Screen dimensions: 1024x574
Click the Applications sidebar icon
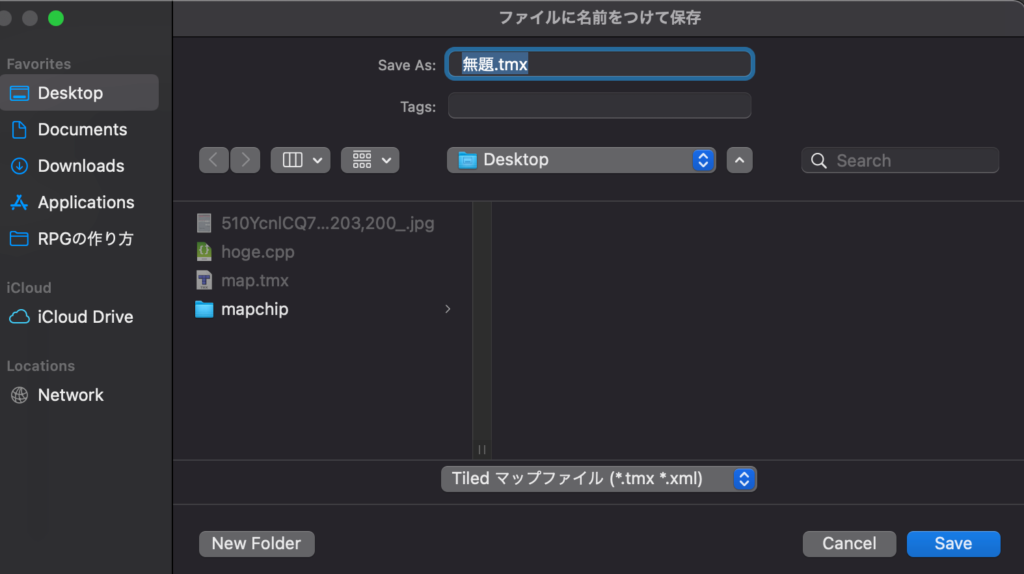pos(19,202)
